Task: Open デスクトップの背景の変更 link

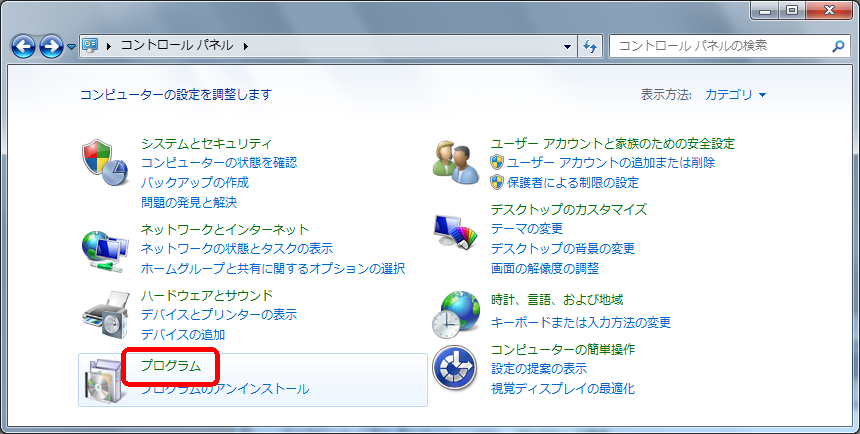Action: point(562,248)
